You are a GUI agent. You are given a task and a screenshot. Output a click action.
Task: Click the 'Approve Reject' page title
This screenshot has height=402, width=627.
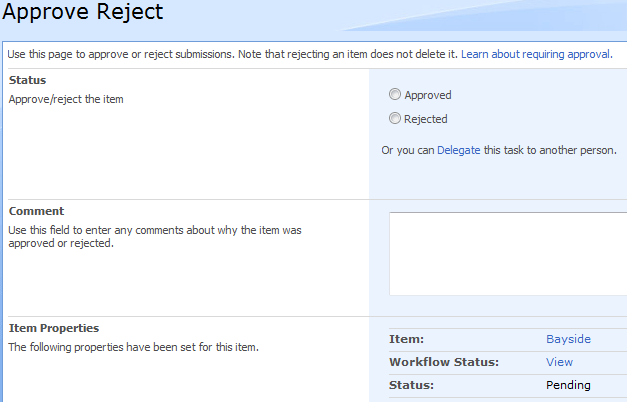point(83,14)
